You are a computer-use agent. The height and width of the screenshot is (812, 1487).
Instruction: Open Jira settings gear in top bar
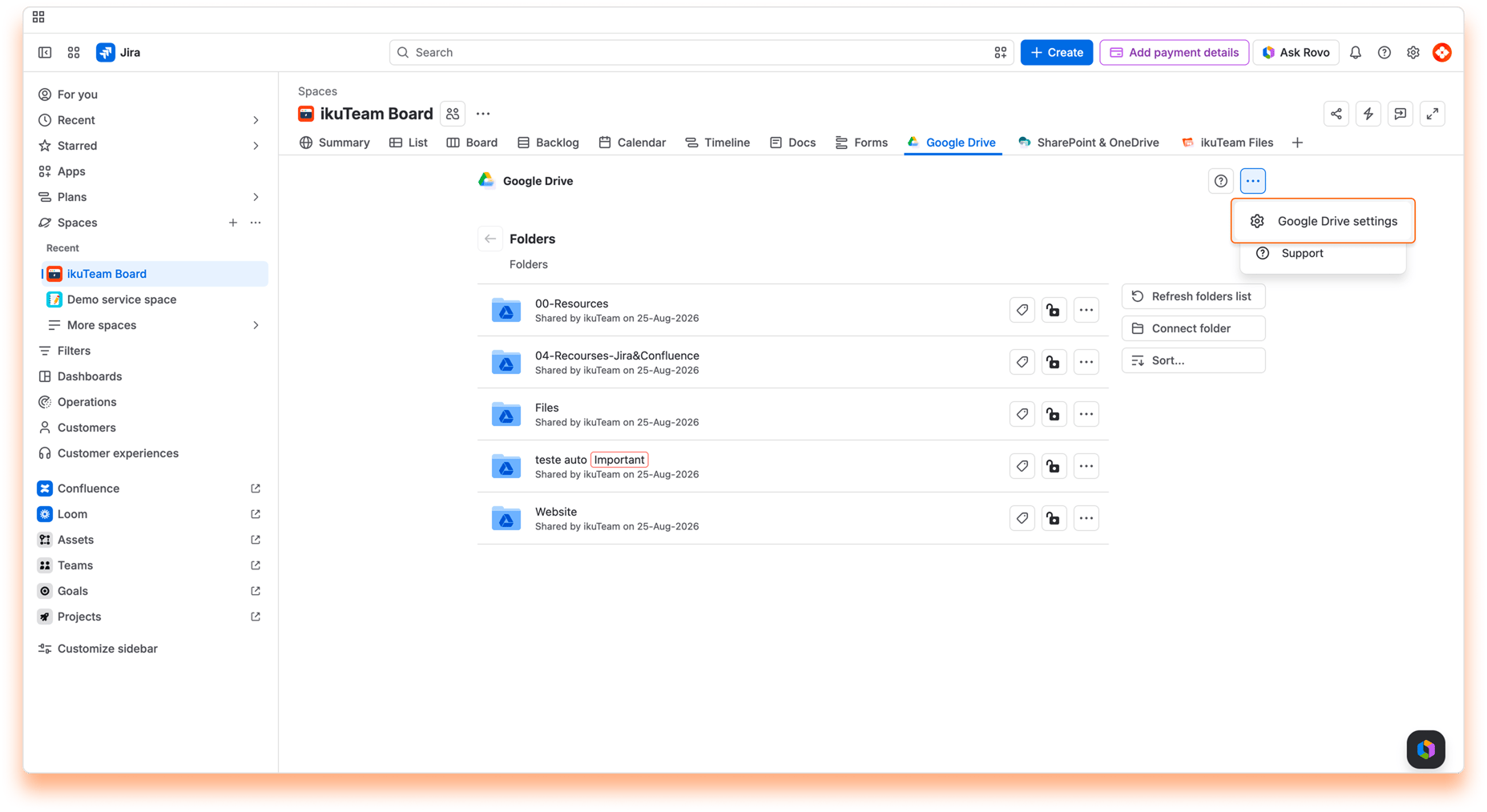pyautogui.click(x=1412, y=52)
